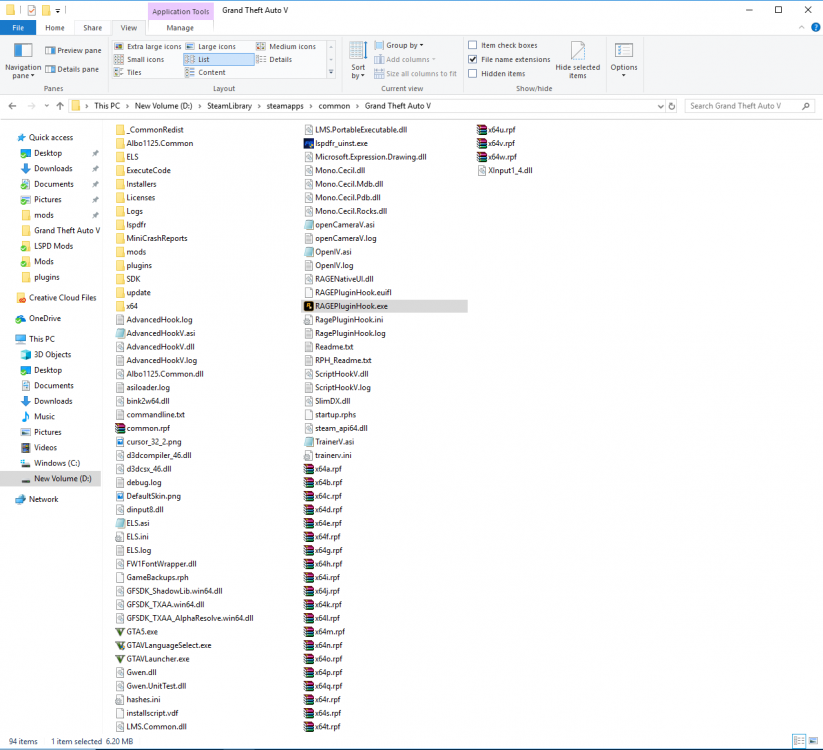Expand the layout gallery more arrow

coord(331,72)
